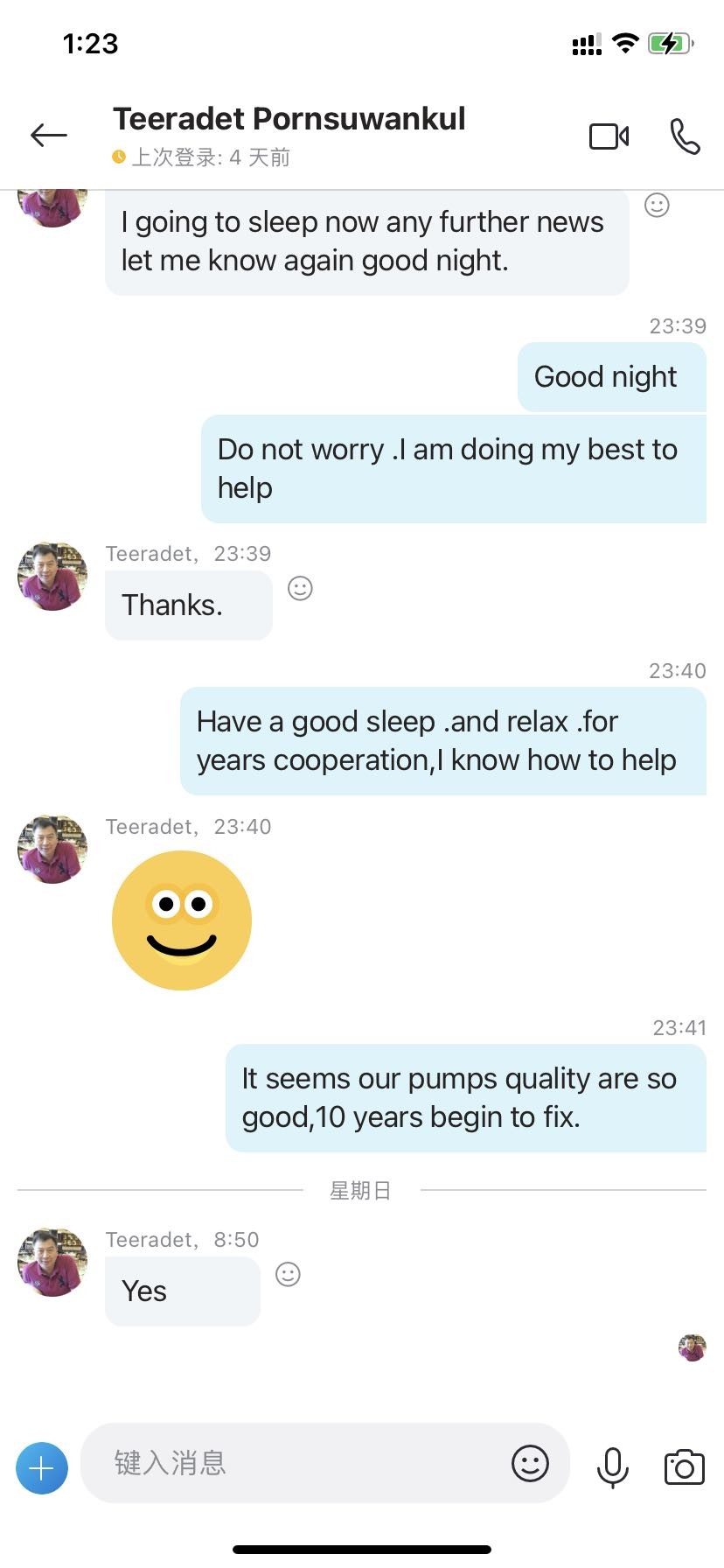Tap the large smiley emoticon message
Viewport: 724px width, 1568px height.
(x=182, y=920)
